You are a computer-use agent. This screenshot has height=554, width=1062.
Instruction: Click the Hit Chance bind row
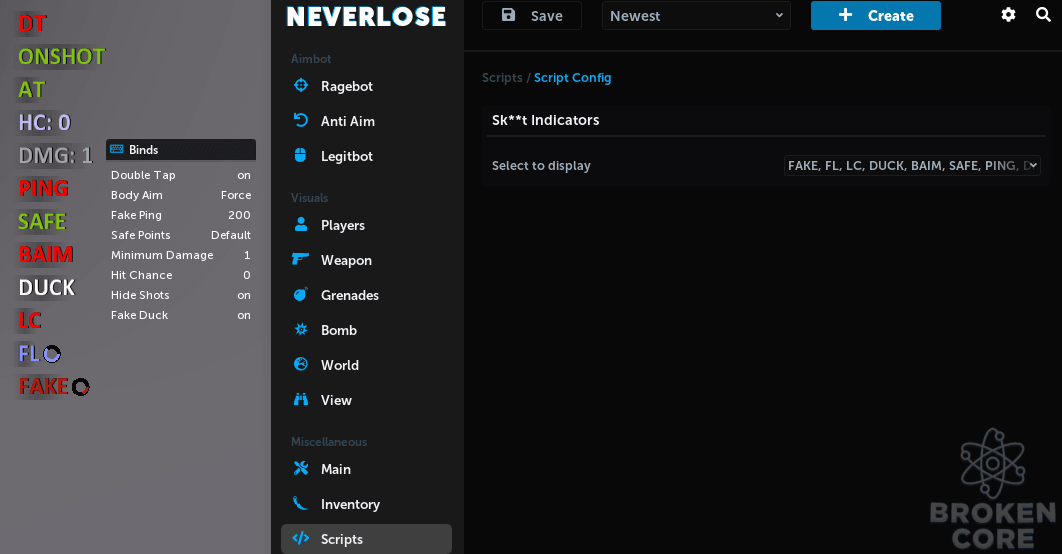point(181,275)
